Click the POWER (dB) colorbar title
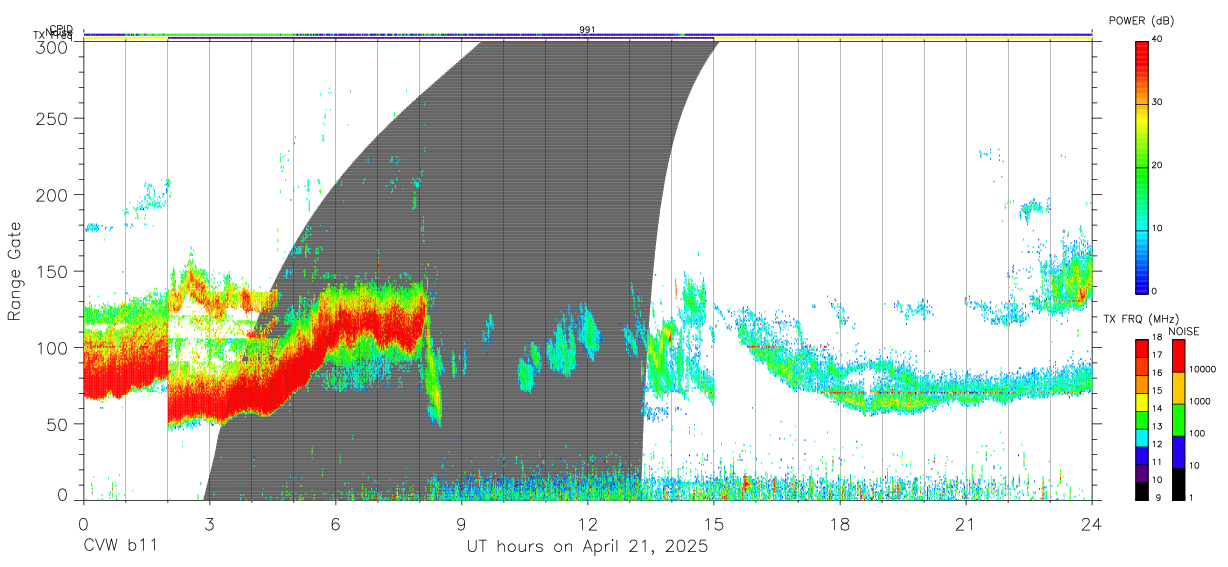The image size is (1228, 567). pyautogui.click(x=1142, y=21)
